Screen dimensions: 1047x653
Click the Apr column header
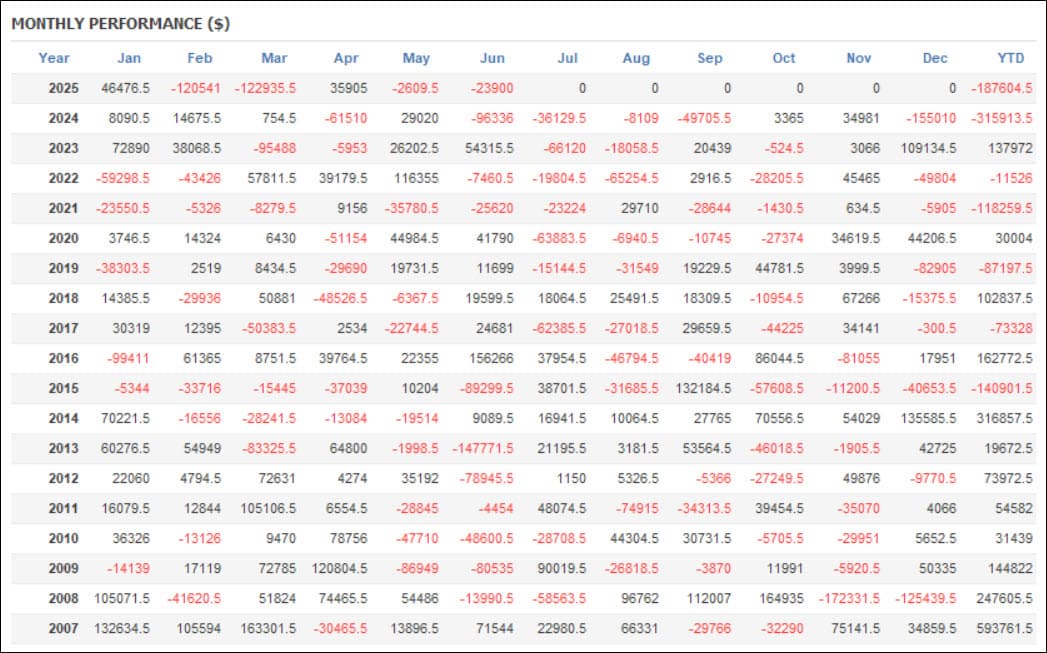pyautogui.click(x=346, y=58)
